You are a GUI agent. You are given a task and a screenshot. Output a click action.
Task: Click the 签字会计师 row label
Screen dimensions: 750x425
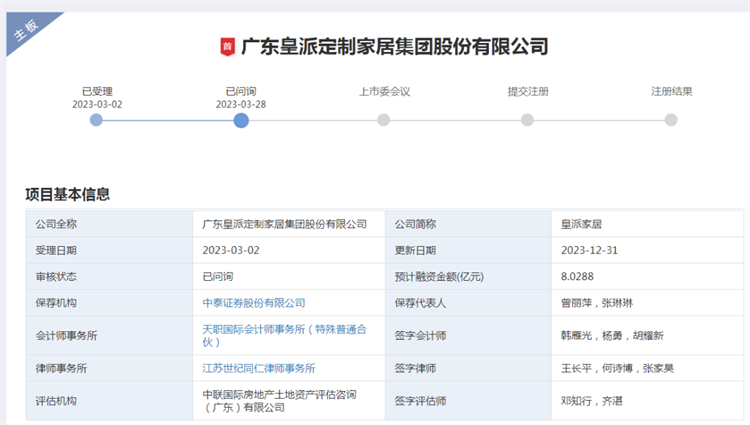click(420, 336)
